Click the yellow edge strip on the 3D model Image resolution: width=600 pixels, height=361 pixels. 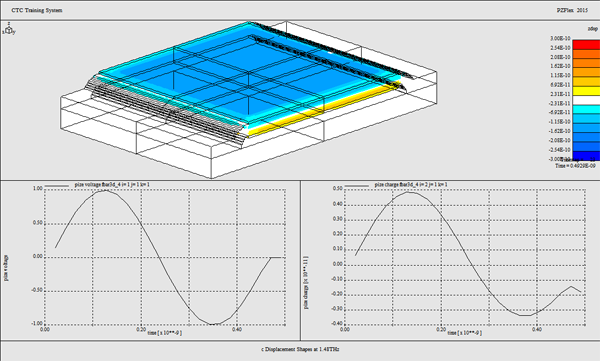[x=321, y=112]
